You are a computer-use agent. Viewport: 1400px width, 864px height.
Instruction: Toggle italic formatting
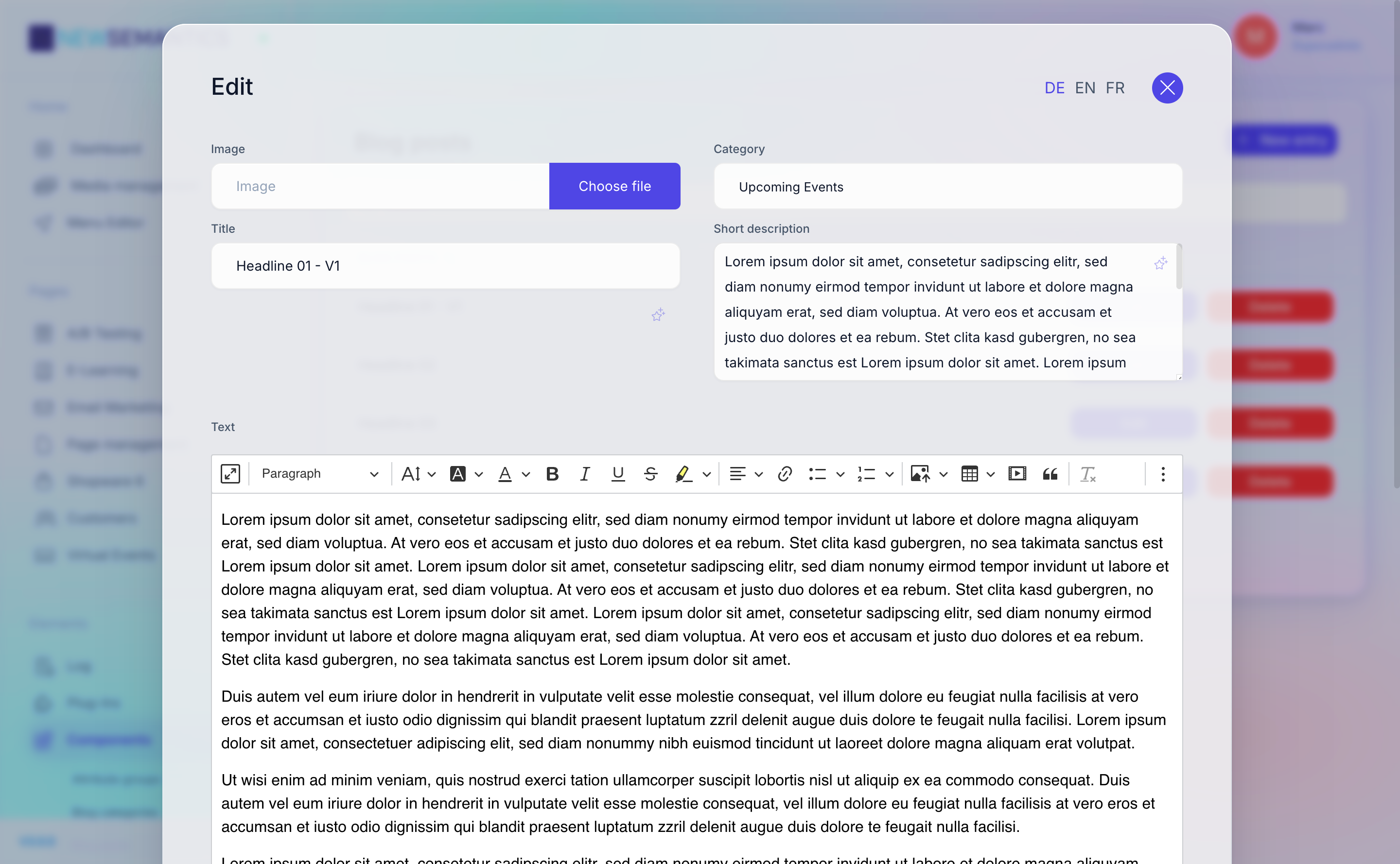[585, 474]
